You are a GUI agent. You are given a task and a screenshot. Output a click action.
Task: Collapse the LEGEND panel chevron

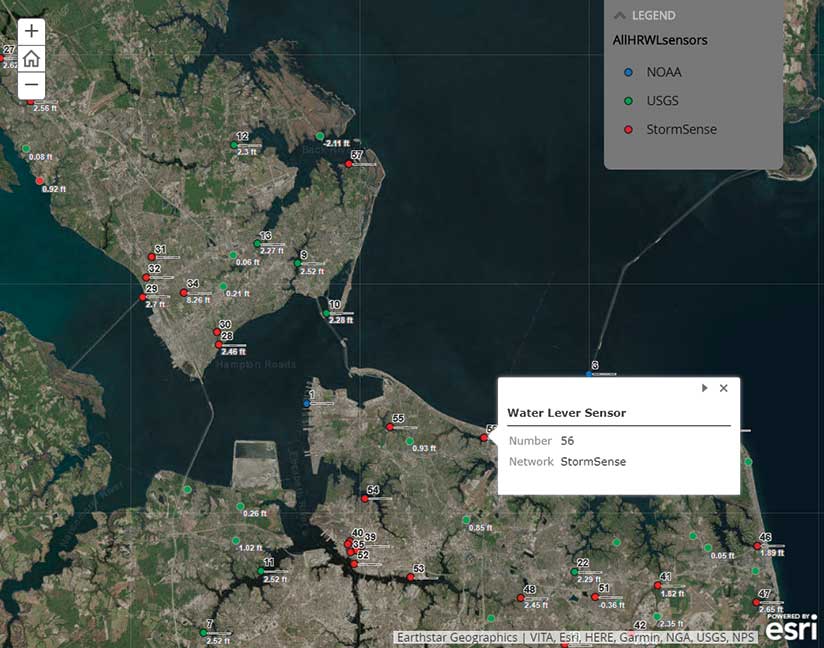tap(620, 16)
